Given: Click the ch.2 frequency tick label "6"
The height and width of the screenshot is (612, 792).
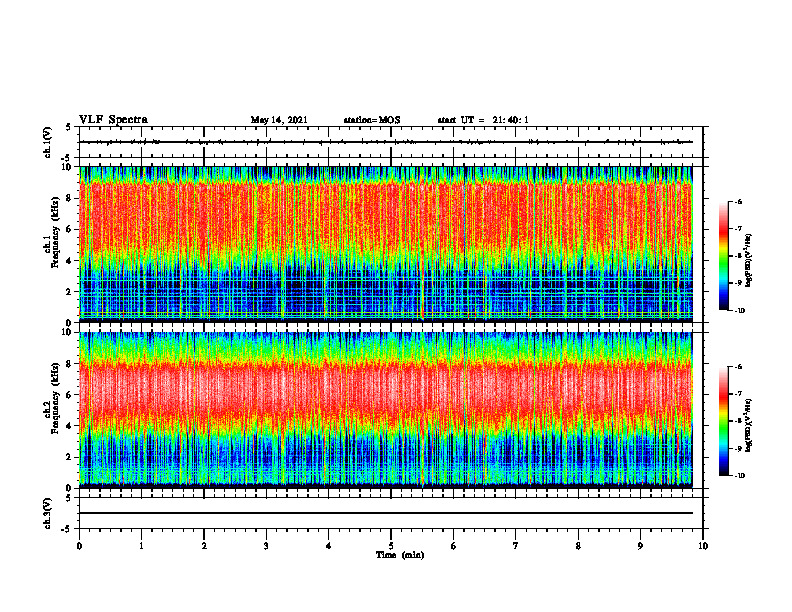Looking at the screenshot, I should (x=69, y=395).
